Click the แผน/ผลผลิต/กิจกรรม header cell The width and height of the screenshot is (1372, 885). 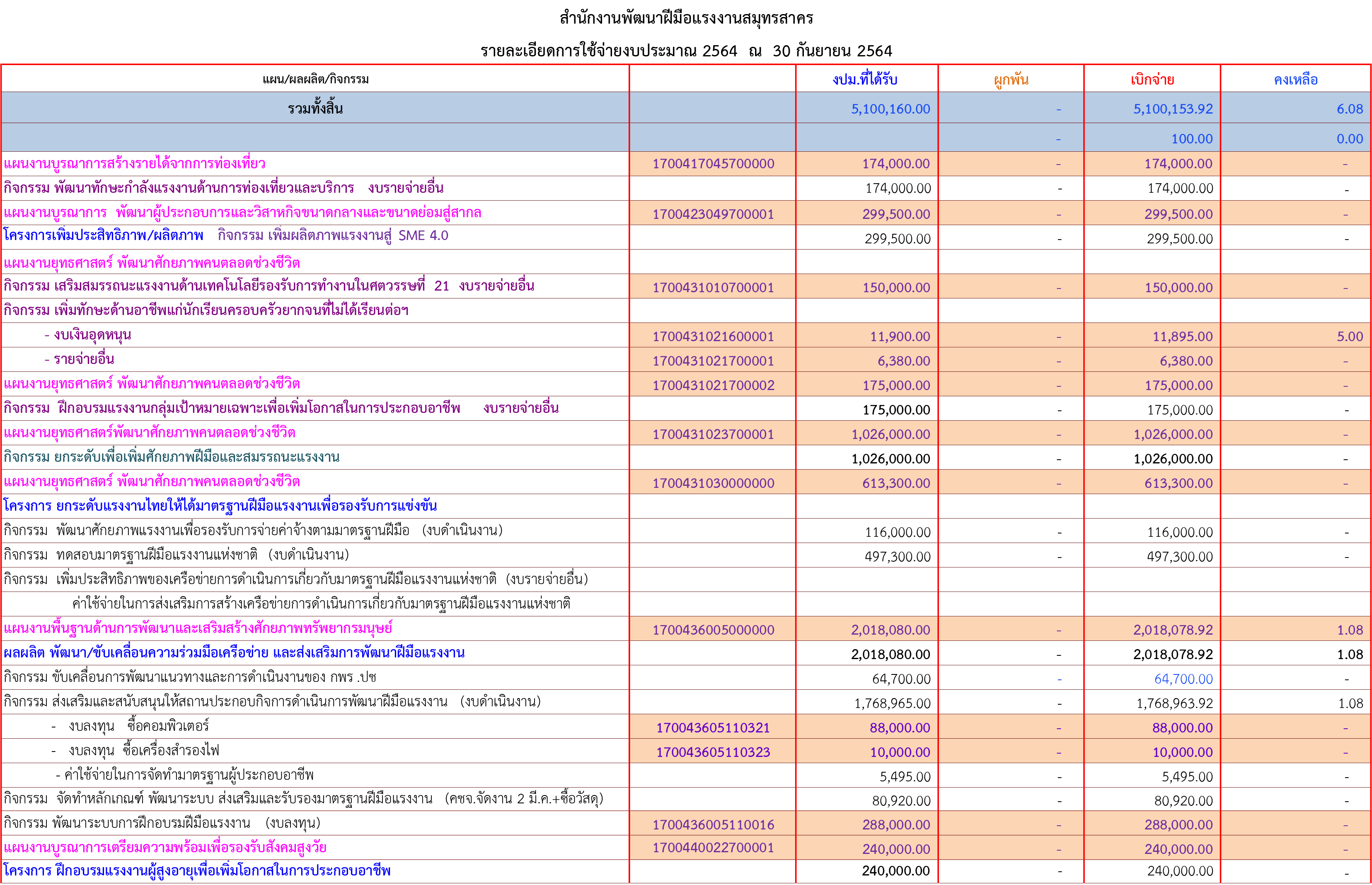pyautogui.click(x=315, y=79)
